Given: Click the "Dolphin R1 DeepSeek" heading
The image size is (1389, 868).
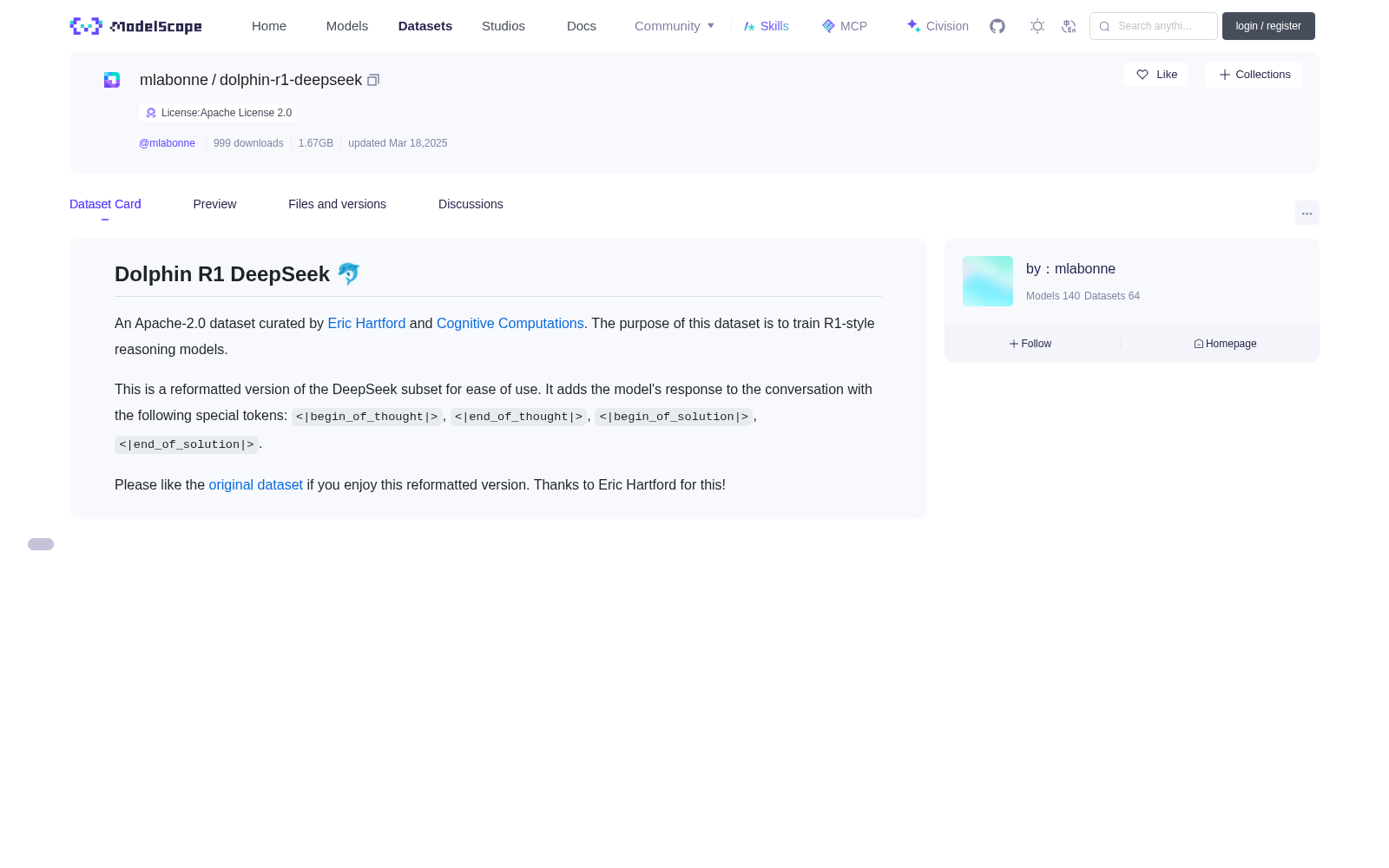Looking at the screenshot, I should click(x=237, y=274).
